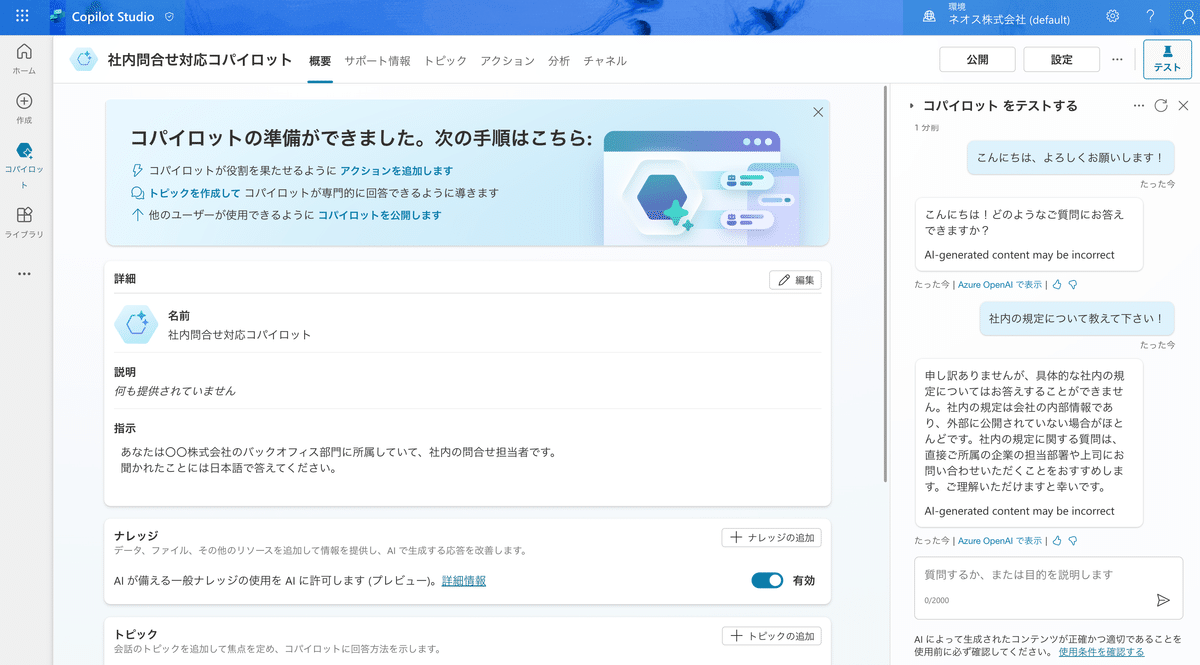Click second Azure OpenAI で表示 link
This screenshot has height=665, width=1200.
(x=1000, y=541)
